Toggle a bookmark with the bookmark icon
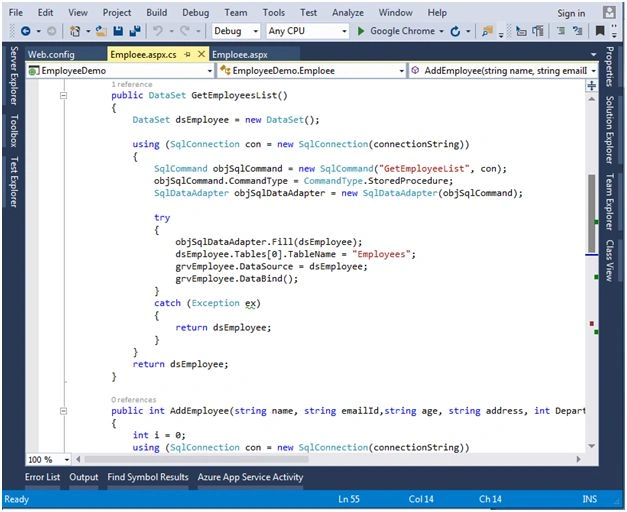627x512 pixels. pos(600,31)
